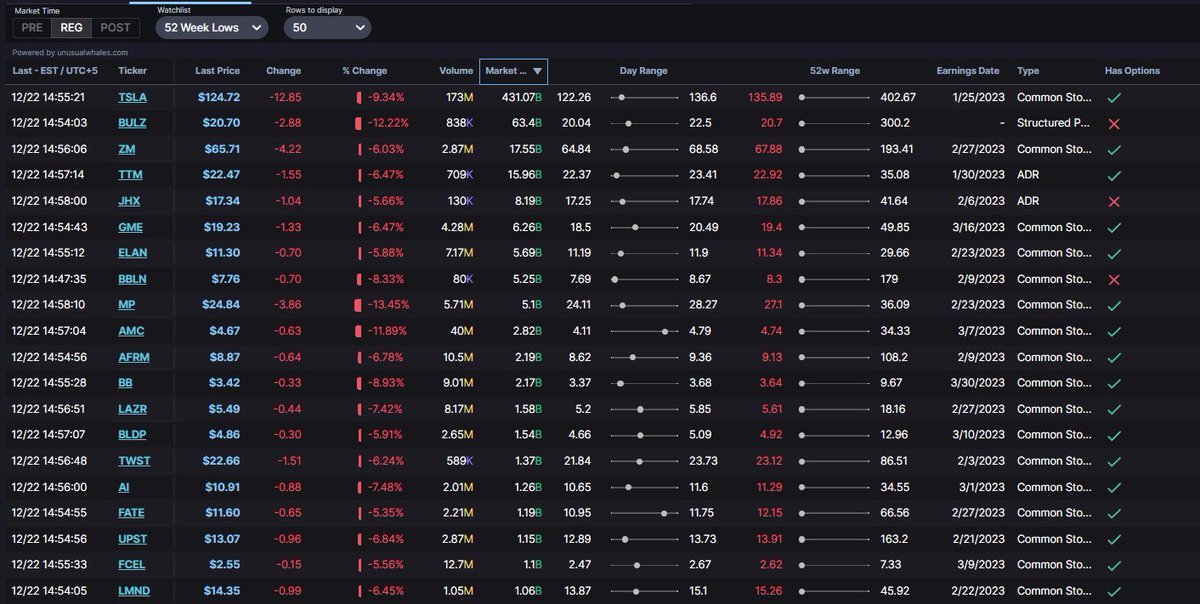The width and height of the screenshot is (1200, 604).
Task: Click the TSLA day range slider
Action: click(x=645, y=97)
